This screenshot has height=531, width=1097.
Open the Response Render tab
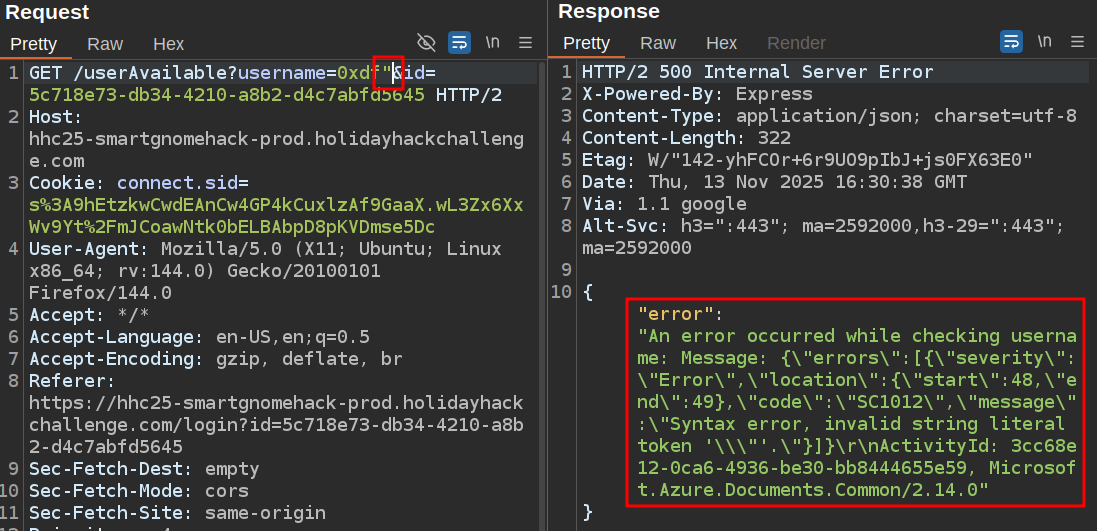[x=796, y=43]
